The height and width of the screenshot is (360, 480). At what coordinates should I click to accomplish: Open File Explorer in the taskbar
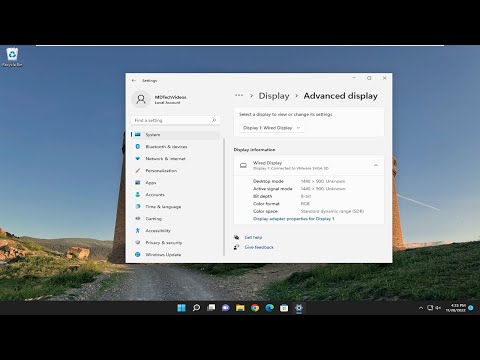[240, 308]
